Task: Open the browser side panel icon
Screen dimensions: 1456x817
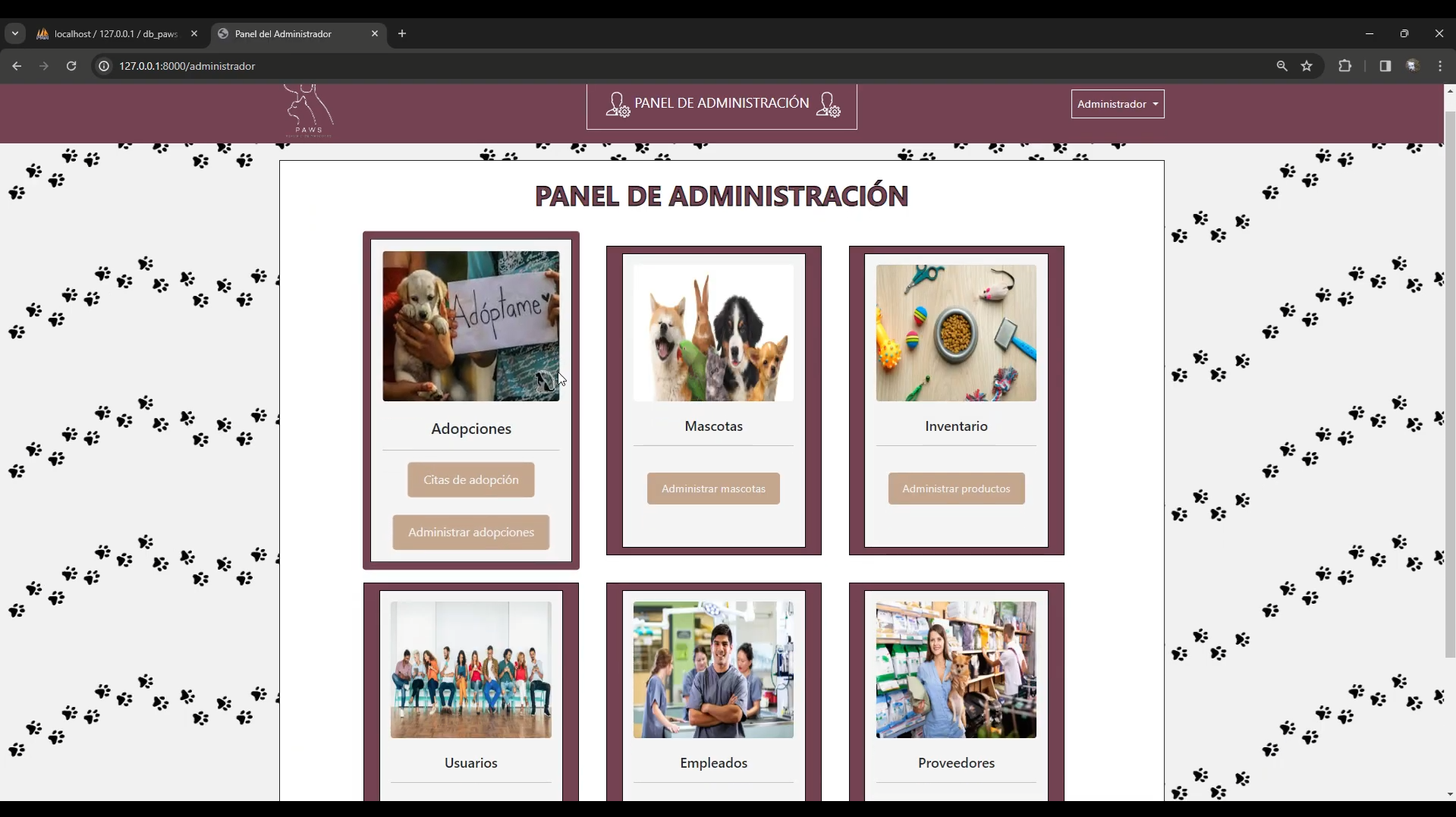Action: (x=1385, y=66)
